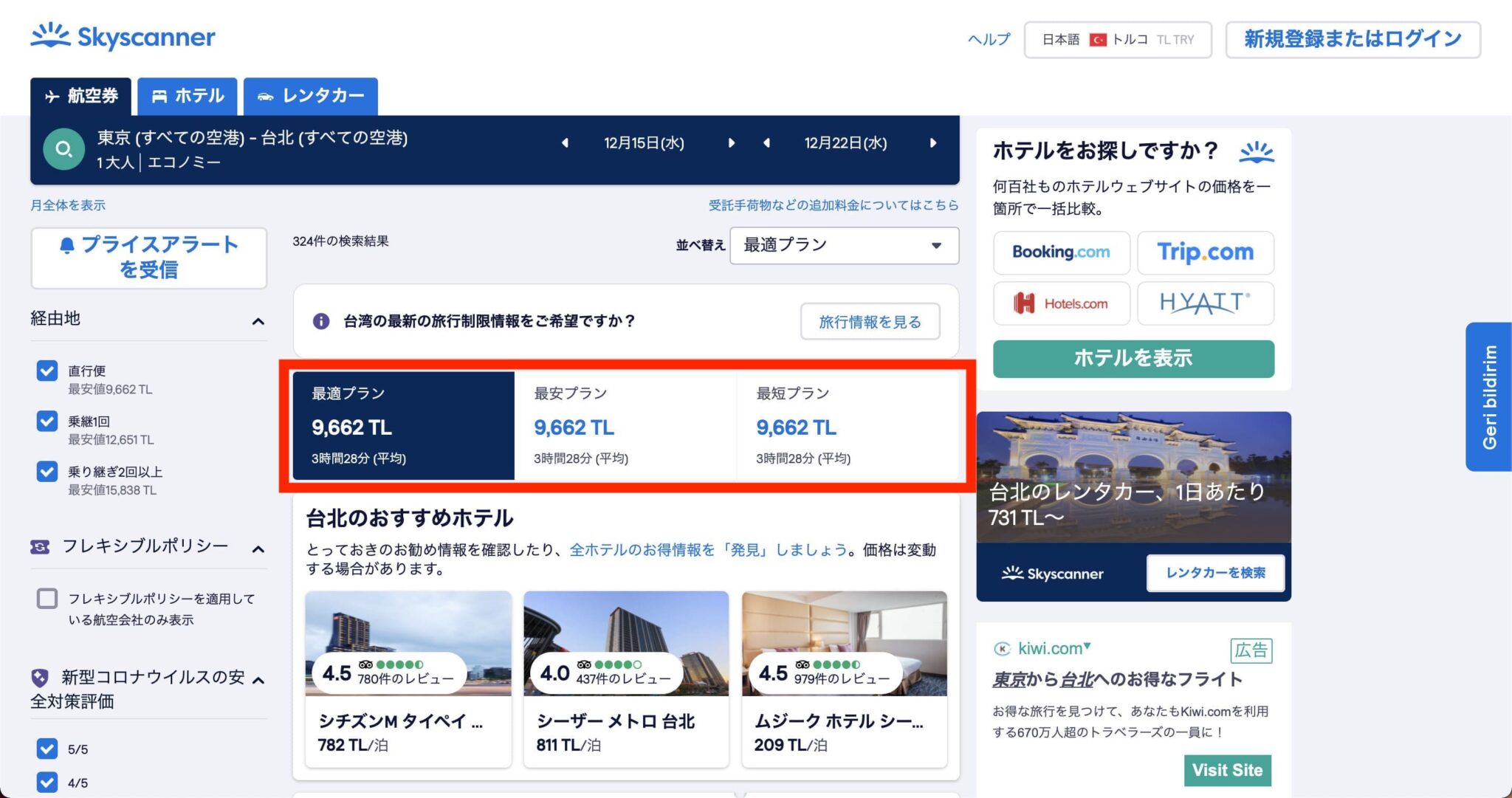Collapse the 経由地 filter section

(257, 321)
